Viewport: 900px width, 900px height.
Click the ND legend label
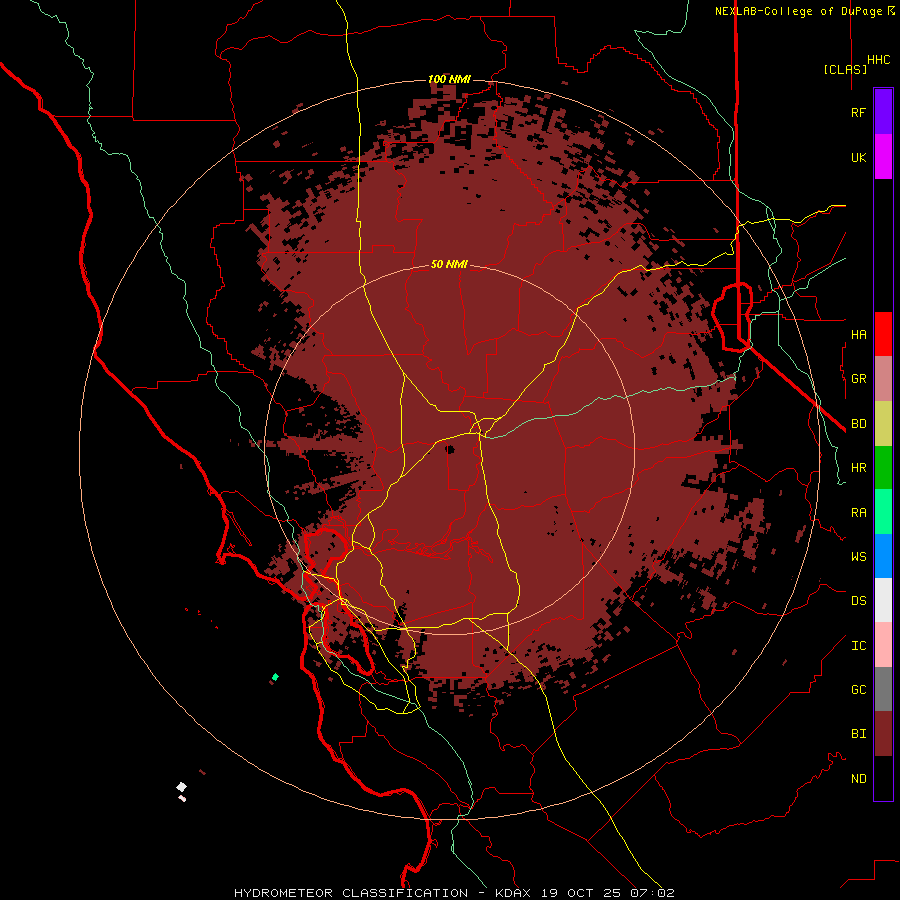[x=858, y=778]
